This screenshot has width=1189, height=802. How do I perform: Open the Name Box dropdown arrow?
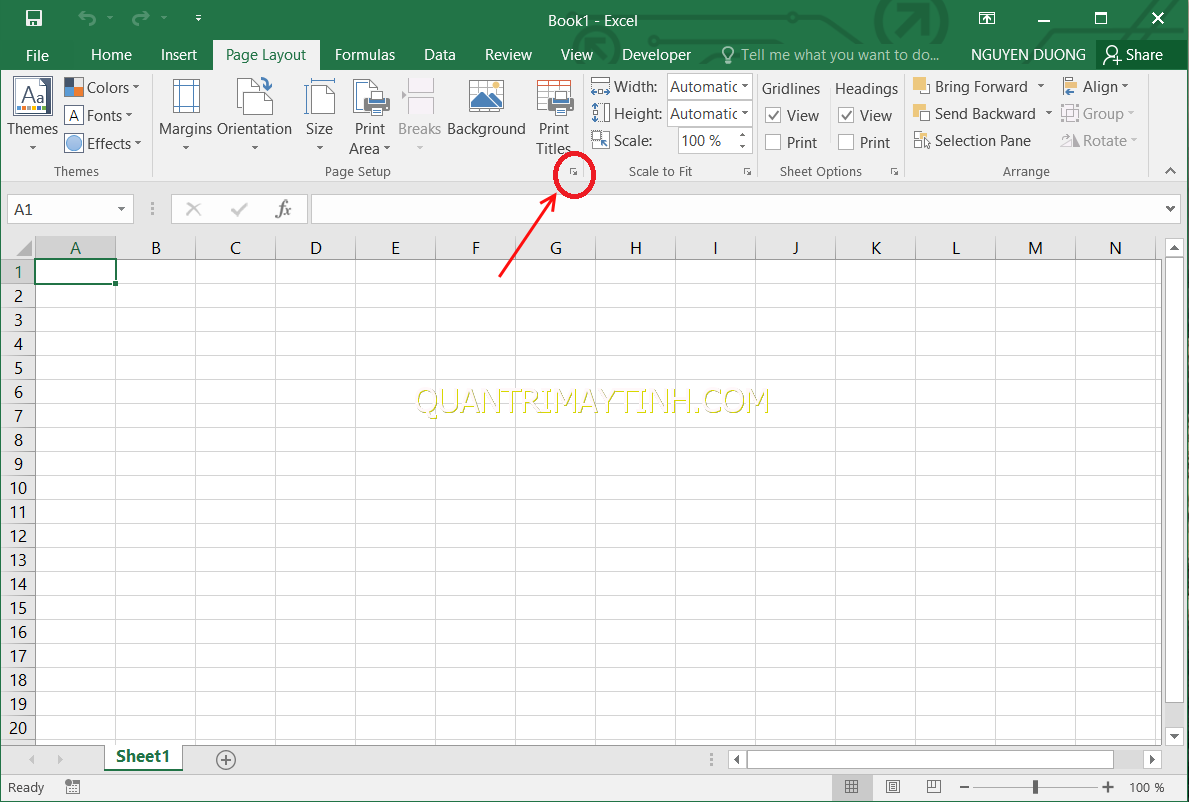pyautogui.click(x=121, y=209)
